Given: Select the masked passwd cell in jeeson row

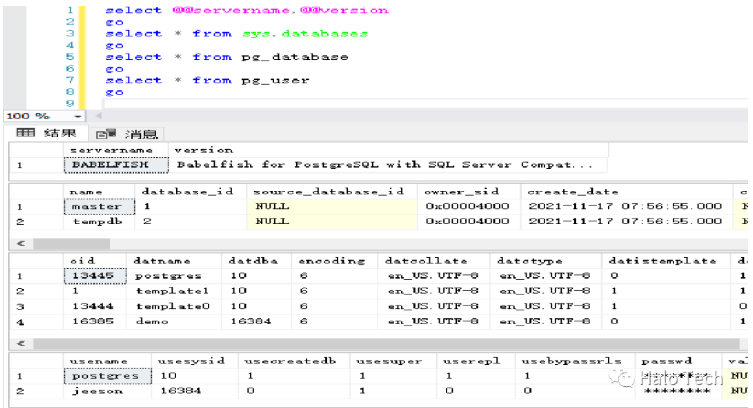Looking at the screenshot, I should [x=679, y=391].
